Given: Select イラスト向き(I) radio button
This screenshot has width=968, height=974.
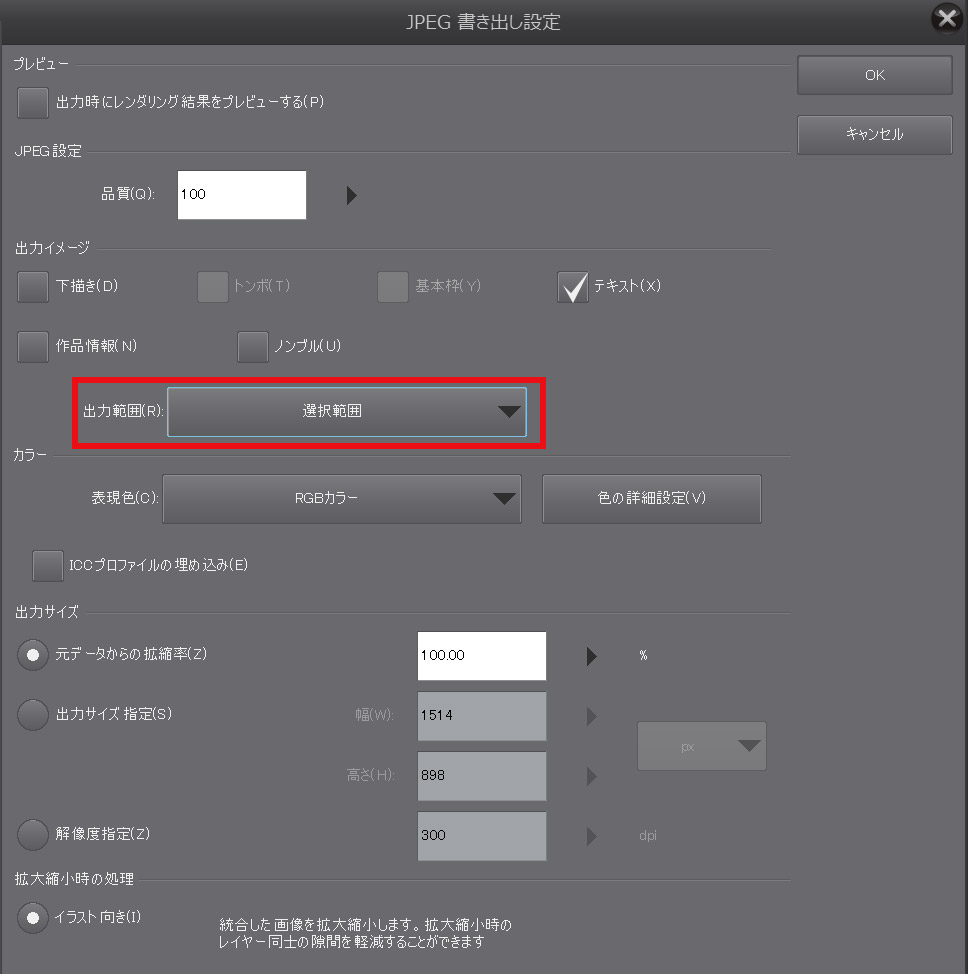Looking at the screenshot, I should tap(33, 917).
